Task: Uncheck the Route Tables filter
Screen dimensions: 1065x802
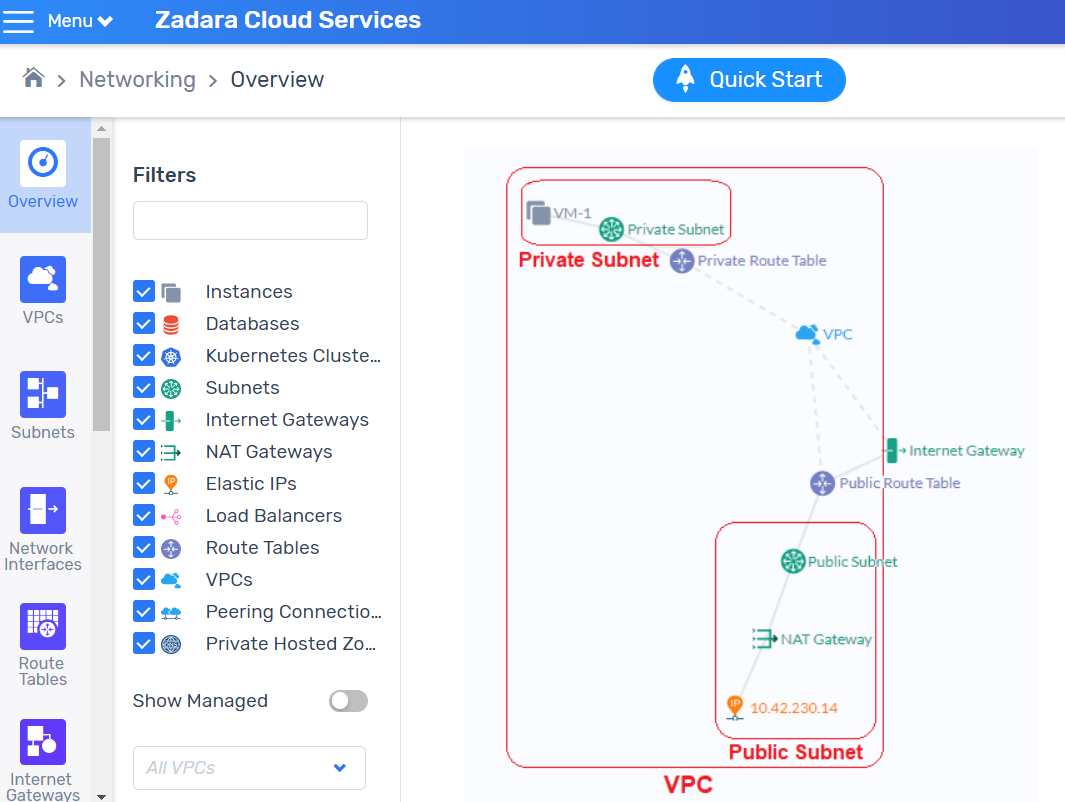Action: [x=144, y=547]
